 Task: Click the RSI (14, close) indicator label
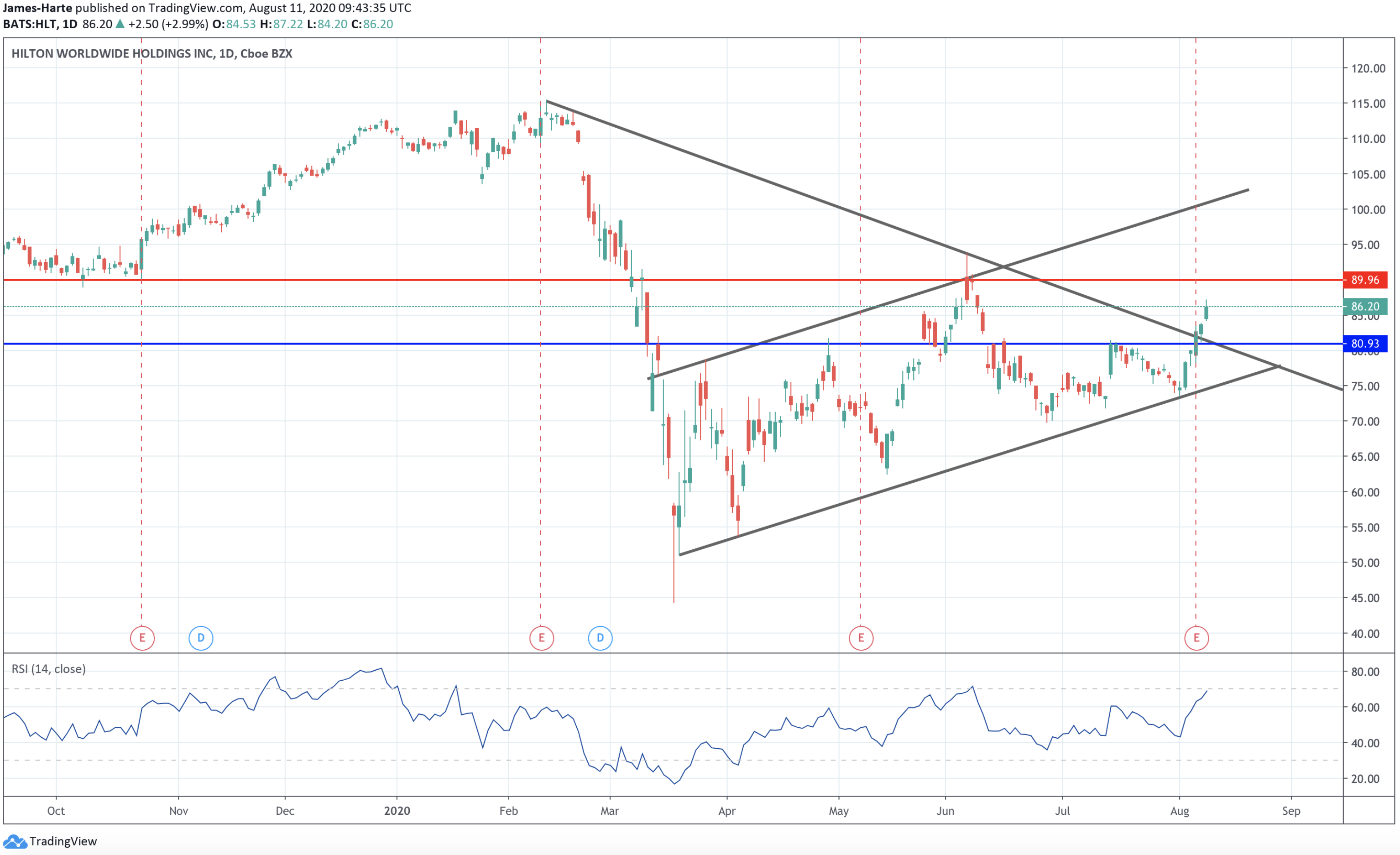[x=49, y=669]
